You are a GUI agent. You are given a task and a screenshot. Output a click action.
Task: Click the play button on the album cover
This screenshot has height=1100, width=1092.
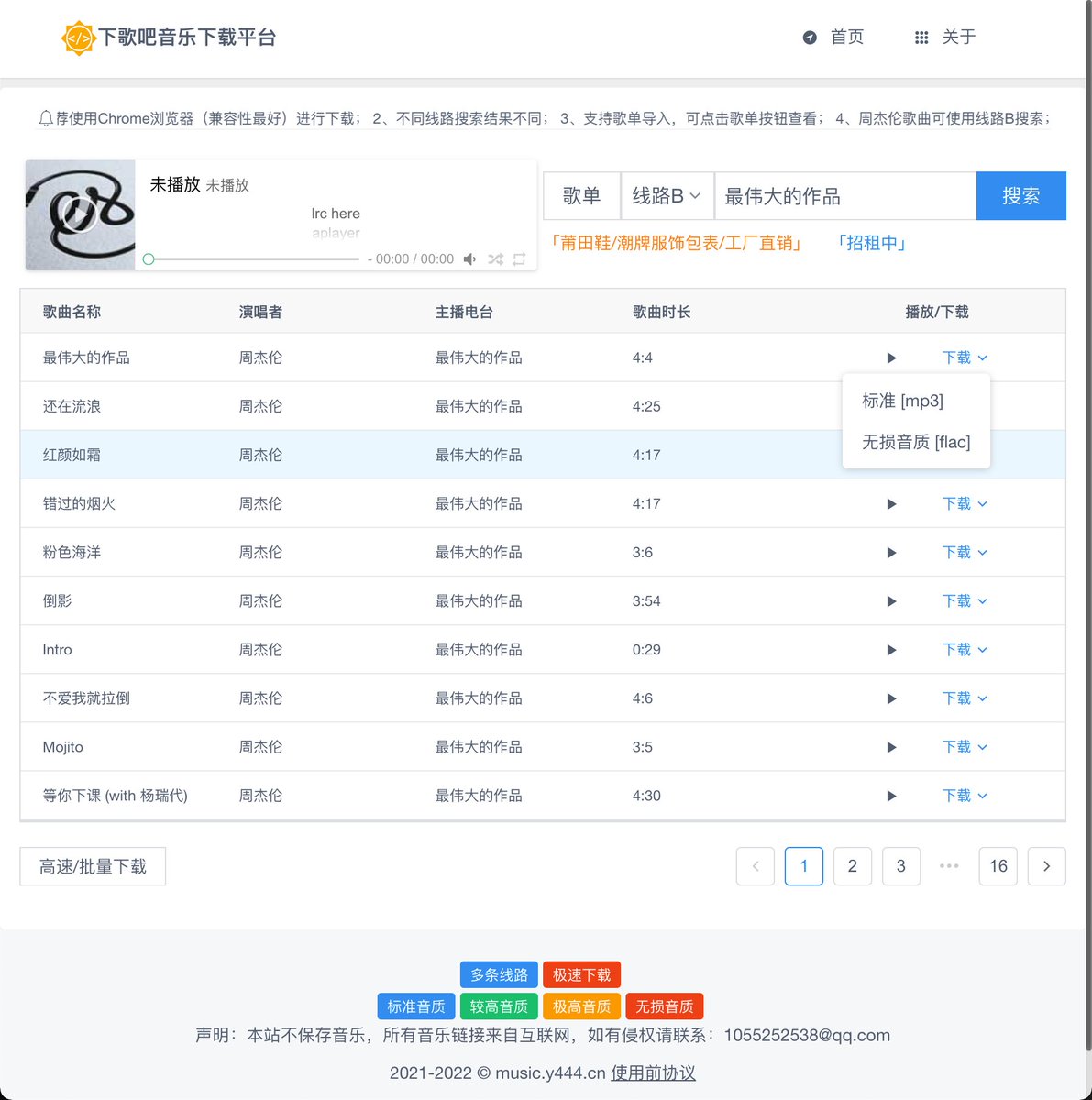(80, 214)
